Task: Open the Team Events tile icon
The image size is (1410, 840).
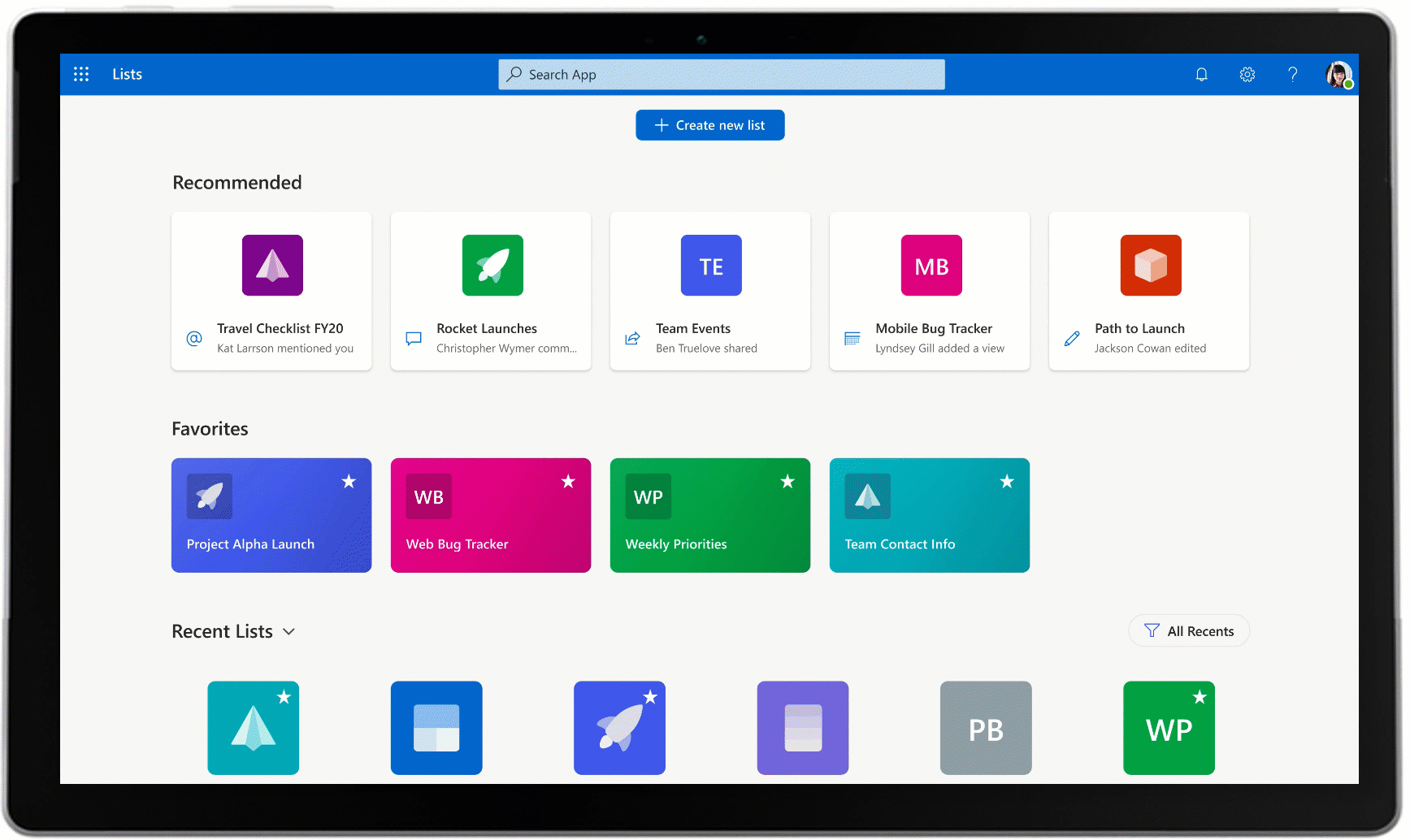Action: pos(710,265)
